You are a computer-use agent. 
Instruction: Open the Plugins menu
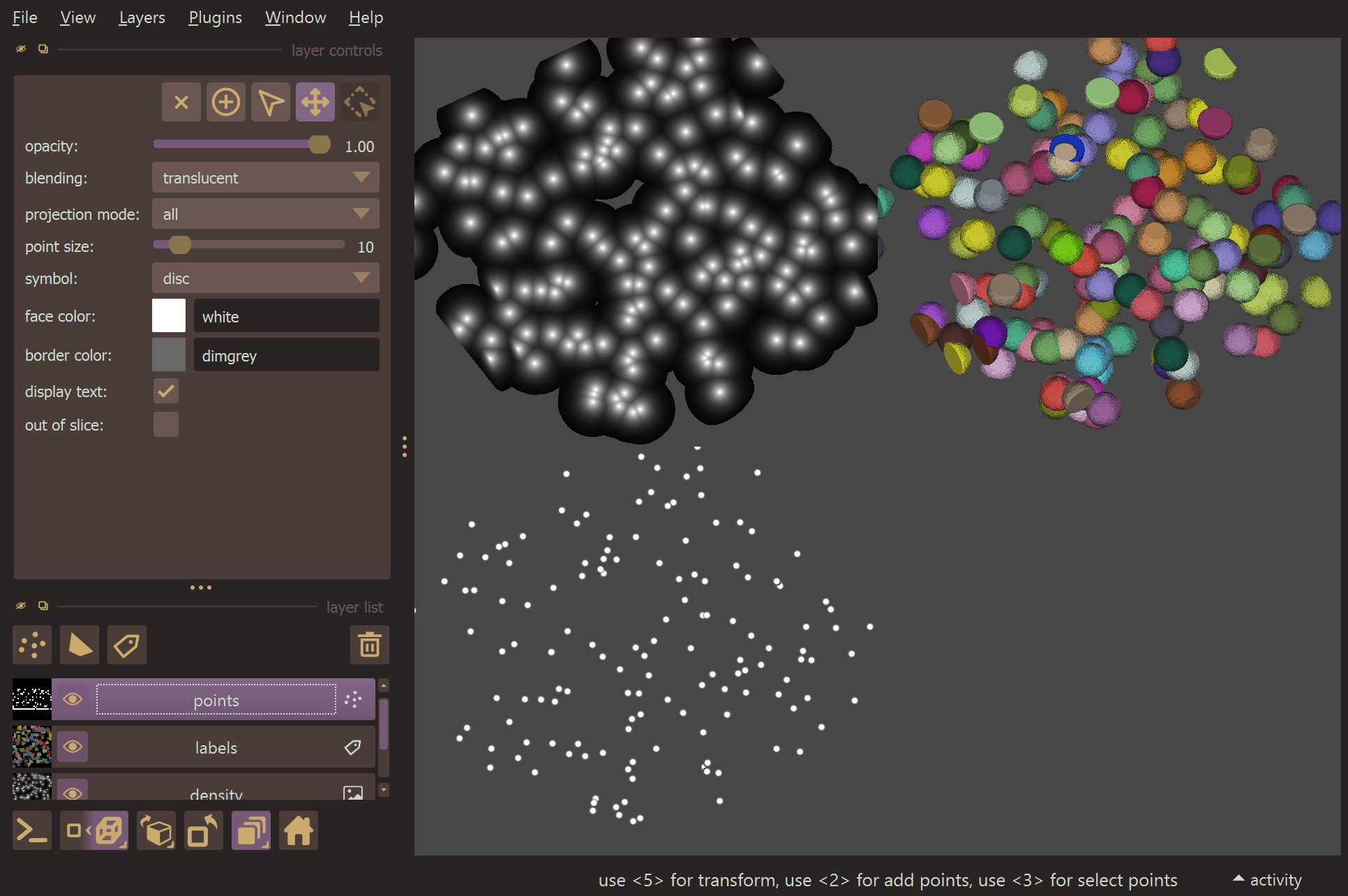pyautogui.click(x=215, y=17)
